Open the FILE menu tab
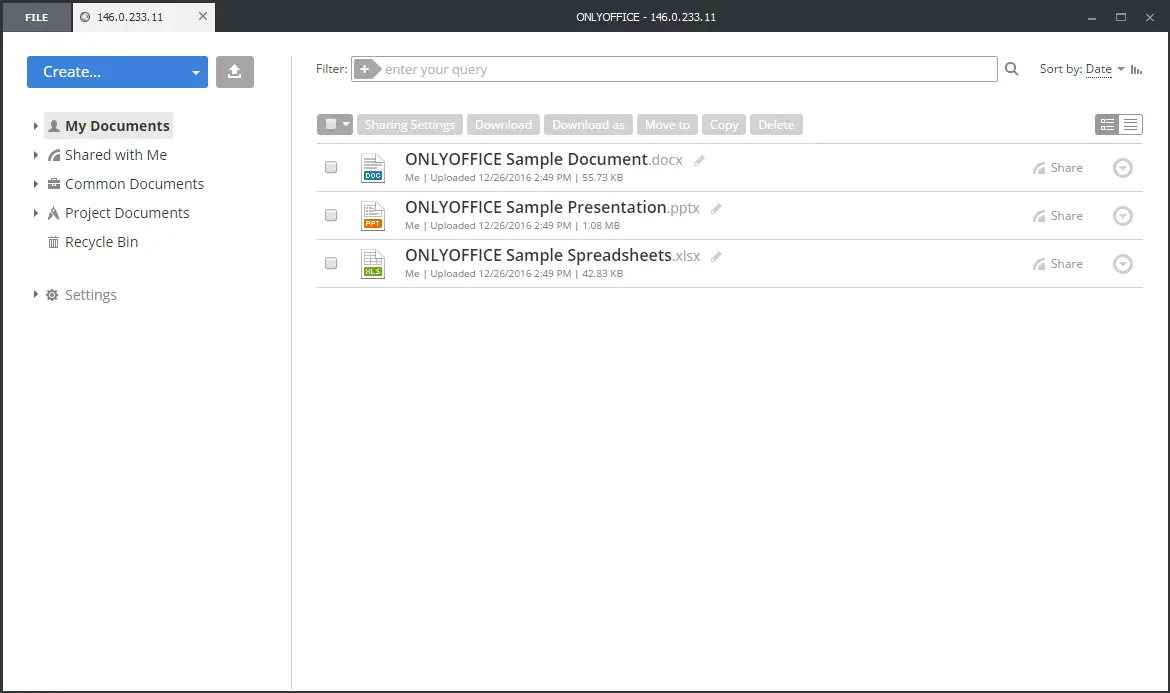Viewport: 1170px width, 693px height. point(37,17)
